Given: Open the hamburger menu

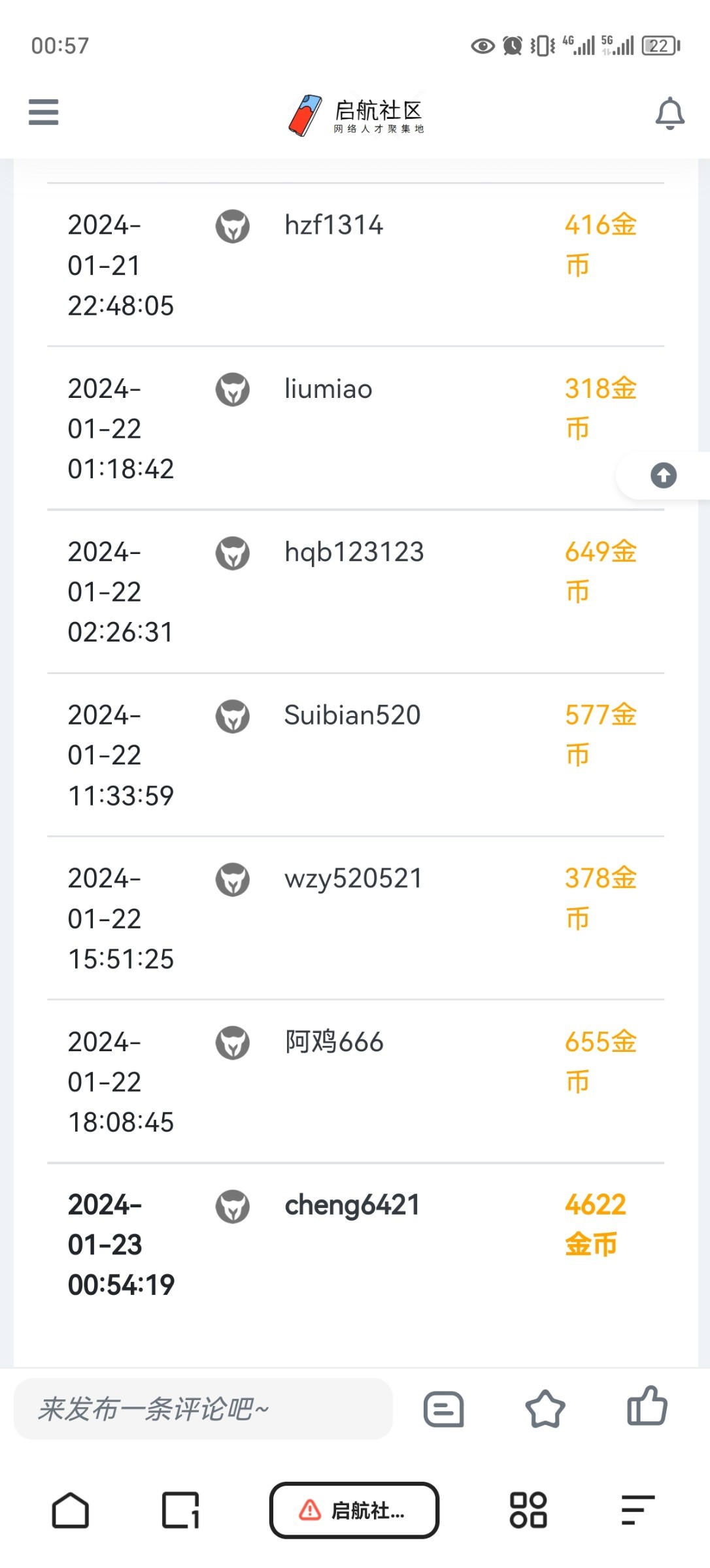Looking at the screenshot, I should coord(43,112).
